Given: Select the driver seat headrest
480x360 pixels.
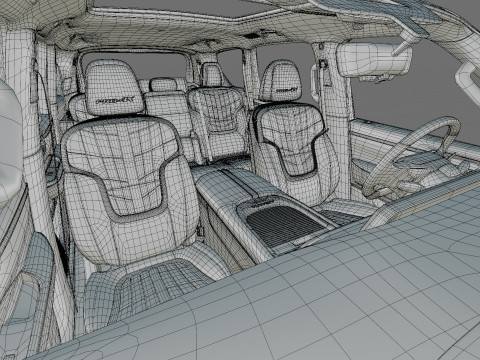Looking at the screenshot, I should (x=282, y=81).
